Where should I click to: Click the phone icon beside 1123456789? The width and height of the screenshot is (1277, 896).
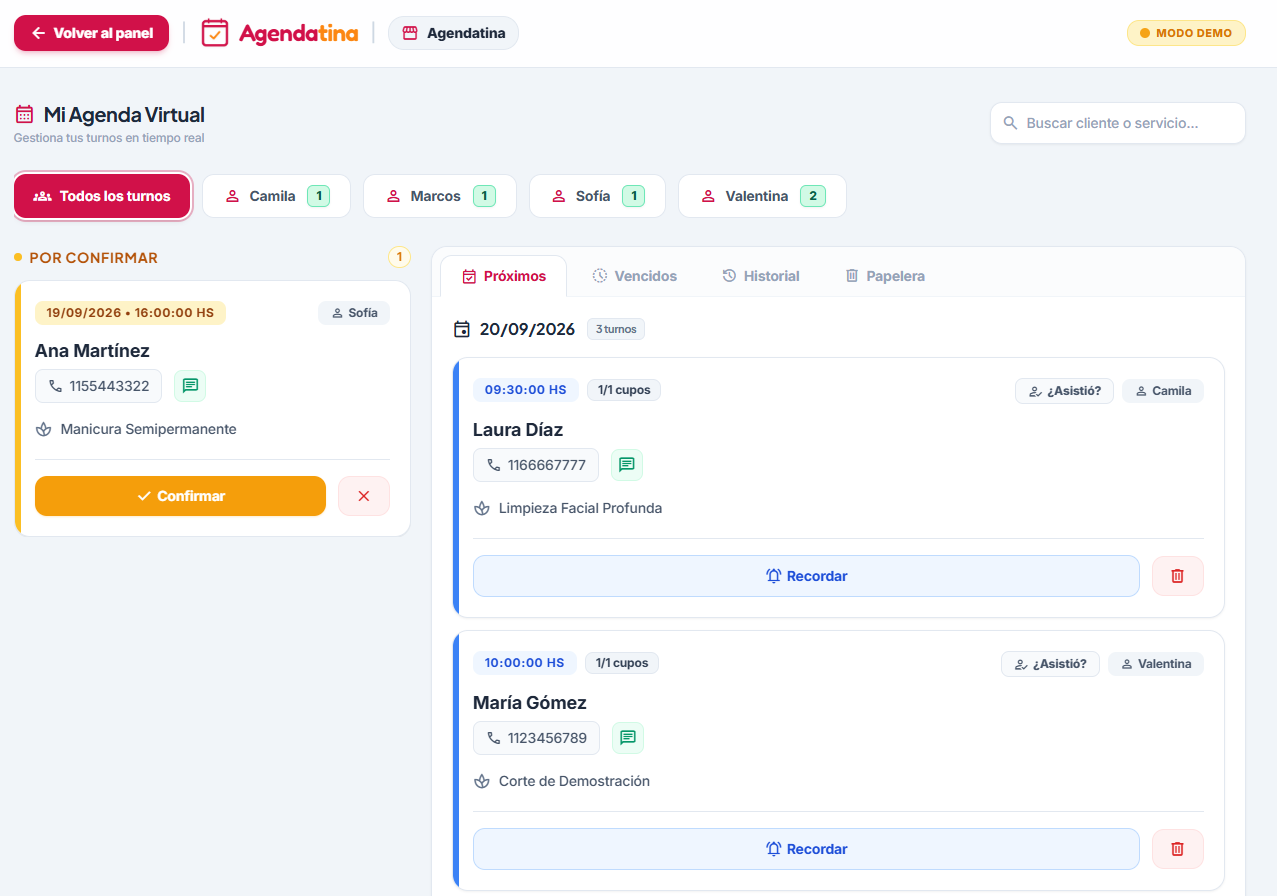494,738
